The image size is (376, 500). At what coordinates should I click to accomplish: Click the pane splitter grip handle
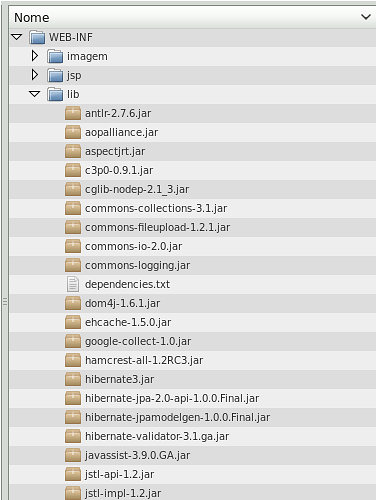coord(5,302)
